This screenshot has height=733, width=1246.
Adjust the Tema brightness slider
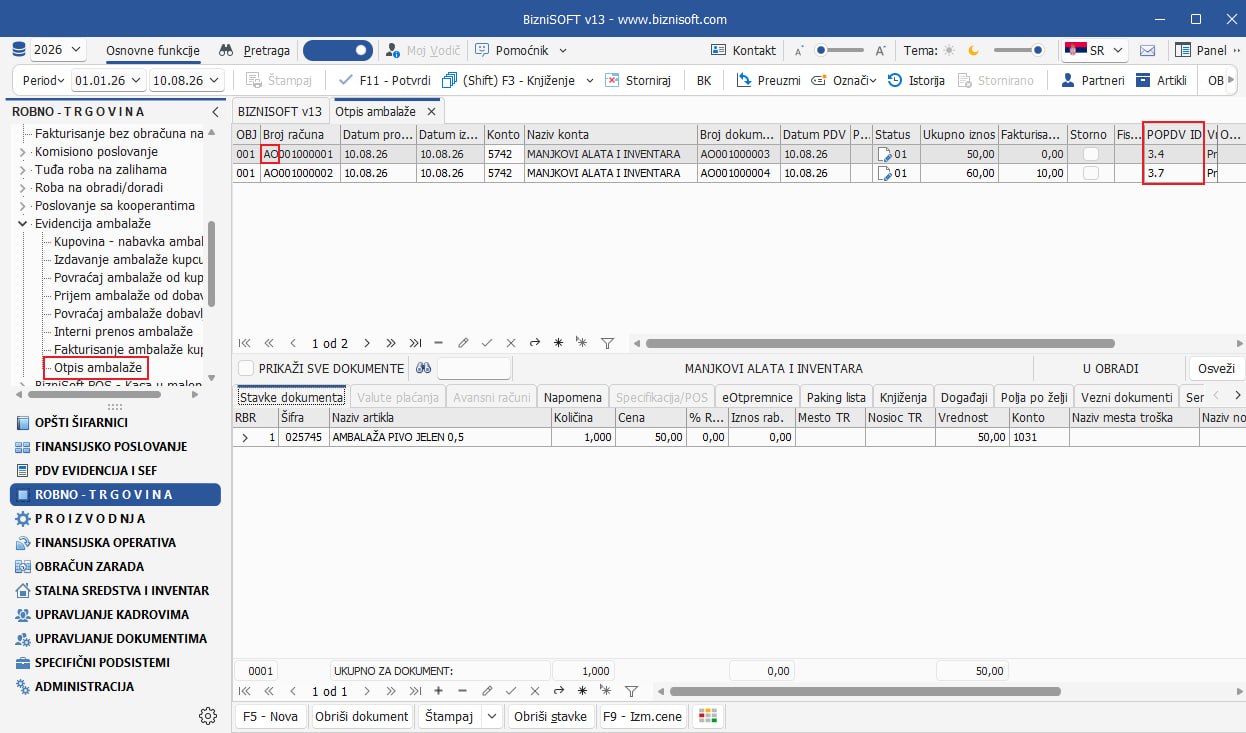pos(1018,50)
